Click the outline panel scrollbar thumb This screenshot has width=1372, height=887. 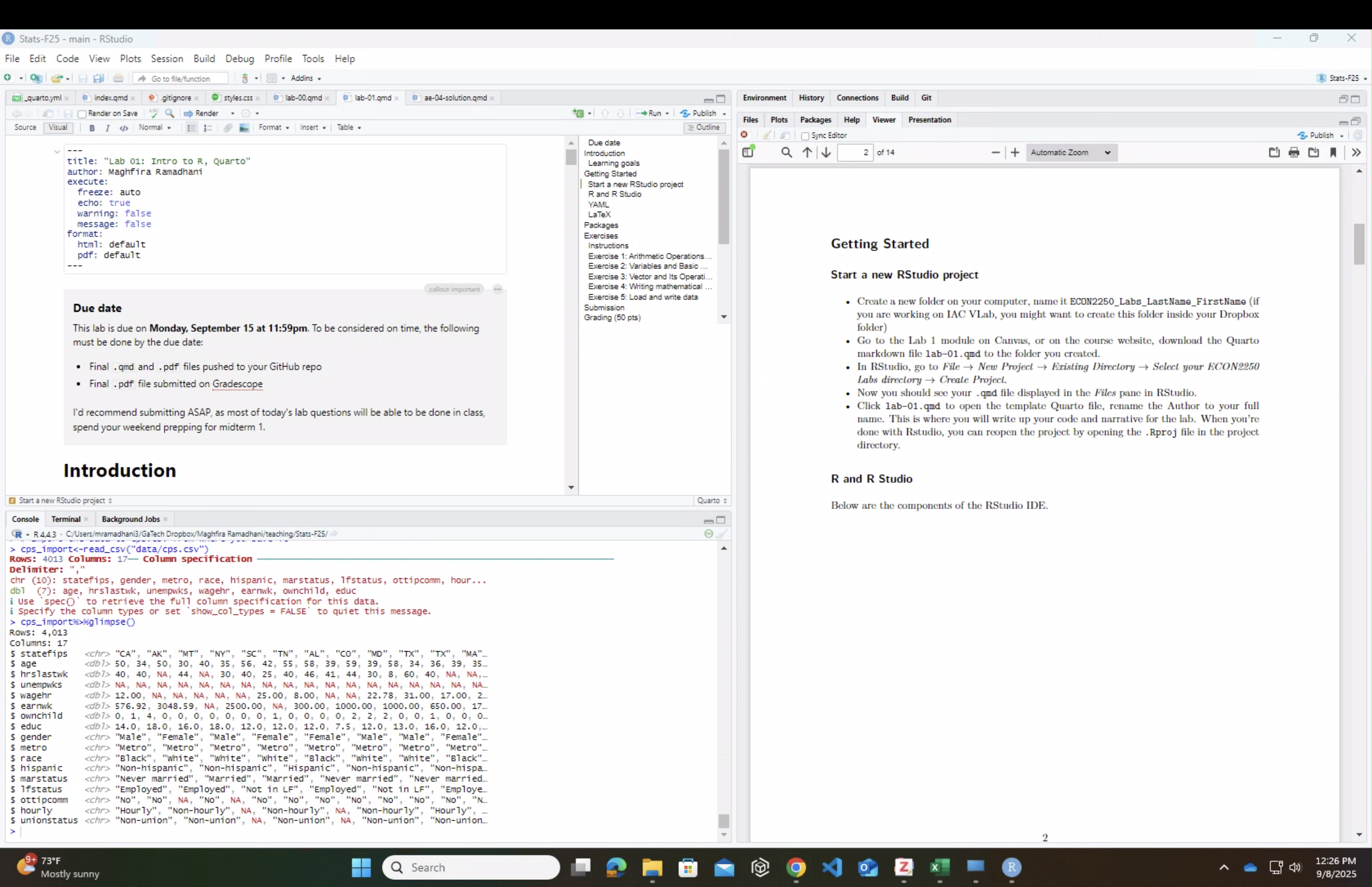[x=724, y=197]
